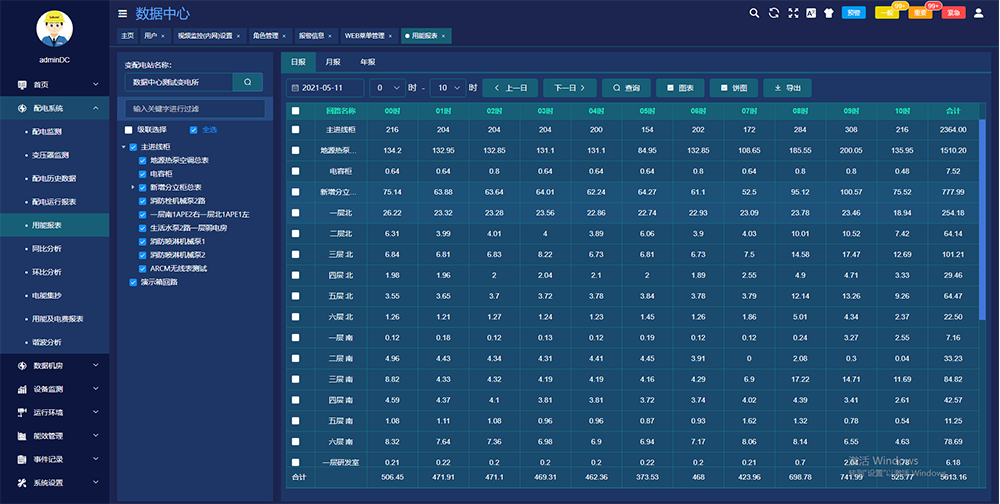Open the start hour dropdown showing 0
The image size is (1000, 504).
pos(387,87)
